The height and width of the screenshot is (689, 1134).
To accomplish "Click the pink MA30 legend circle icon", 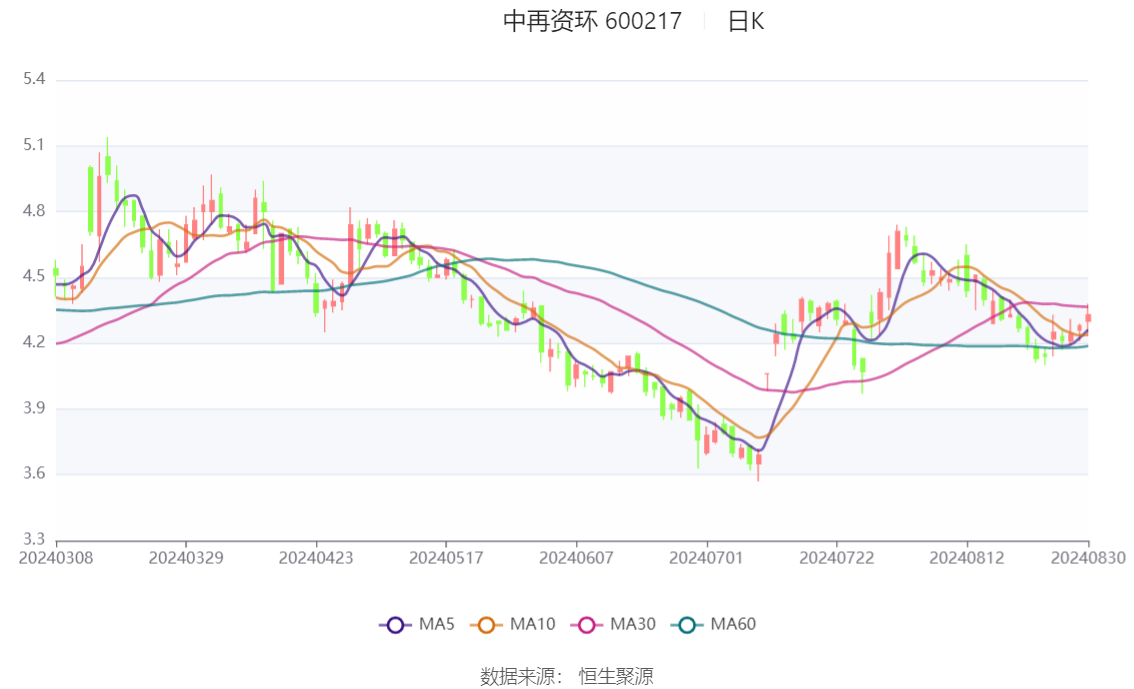I will click(x=587, y=625).
